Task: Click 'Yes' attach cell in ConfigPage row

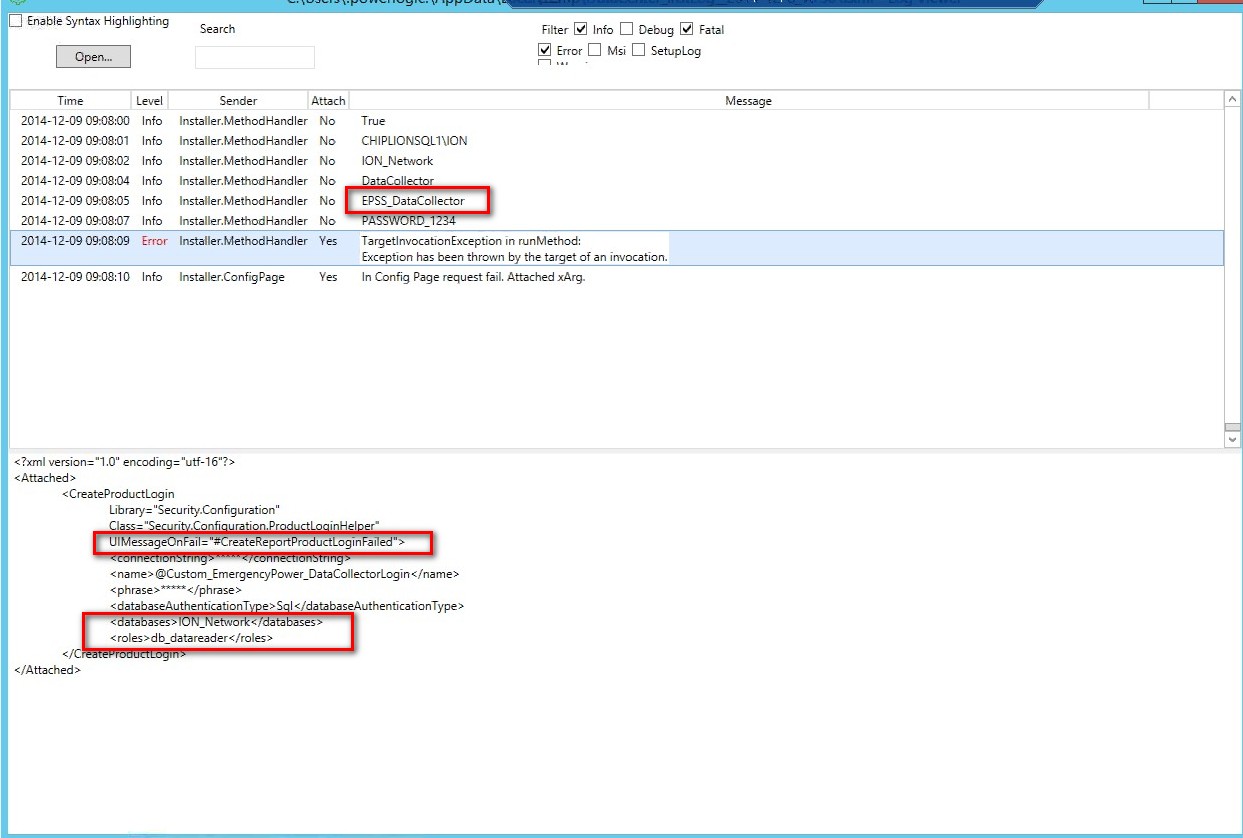Action: [x=328, y=277]
